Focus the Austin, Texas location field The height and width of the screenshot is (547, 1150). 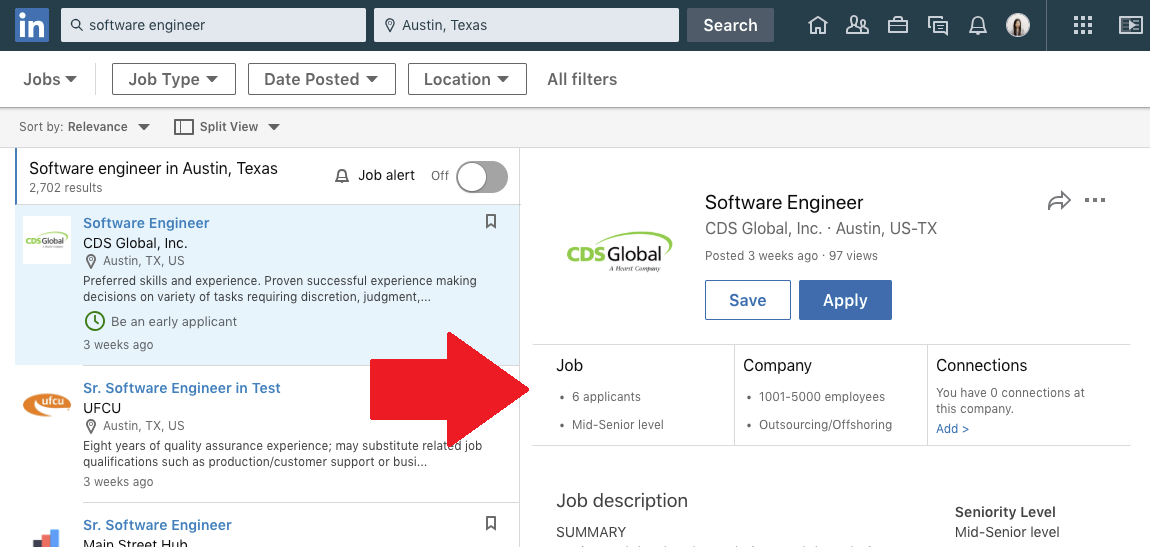coord(527,25)
